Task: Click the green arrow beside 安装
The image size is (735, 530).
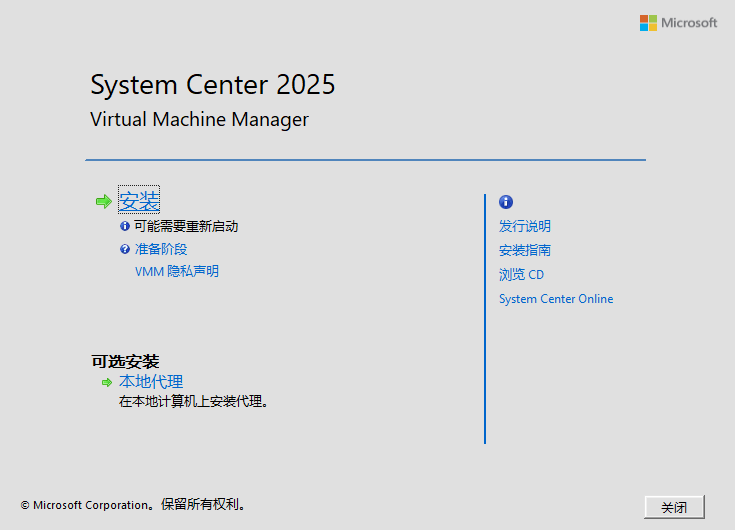Action: [104, 201]
